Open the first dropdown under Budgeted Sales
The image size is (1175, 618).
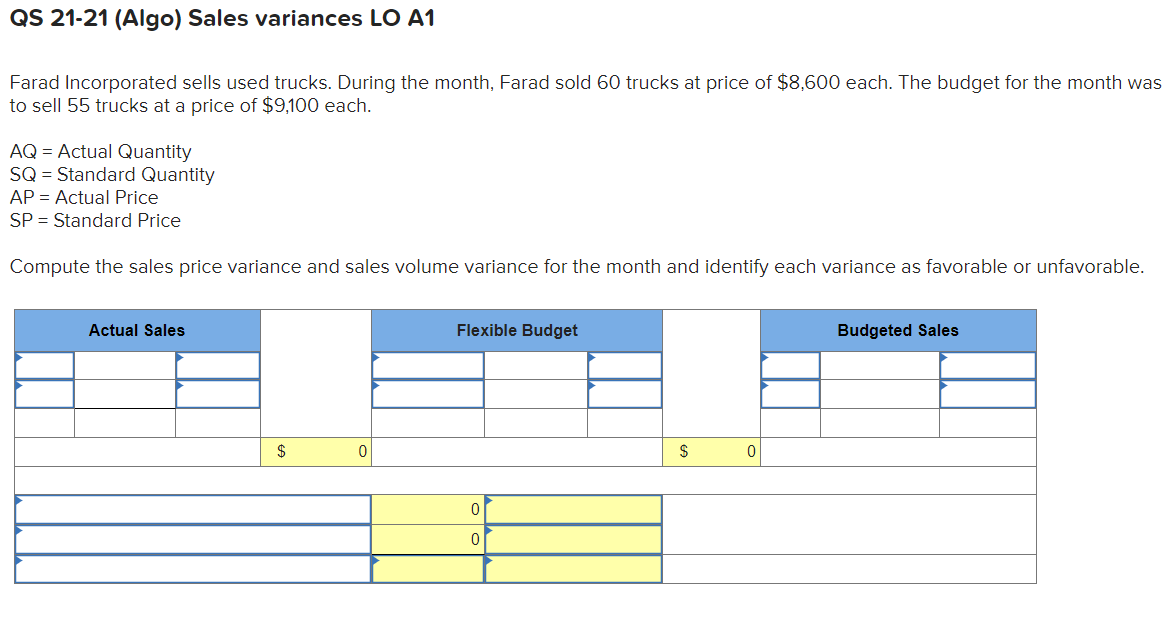click(789, 365)
